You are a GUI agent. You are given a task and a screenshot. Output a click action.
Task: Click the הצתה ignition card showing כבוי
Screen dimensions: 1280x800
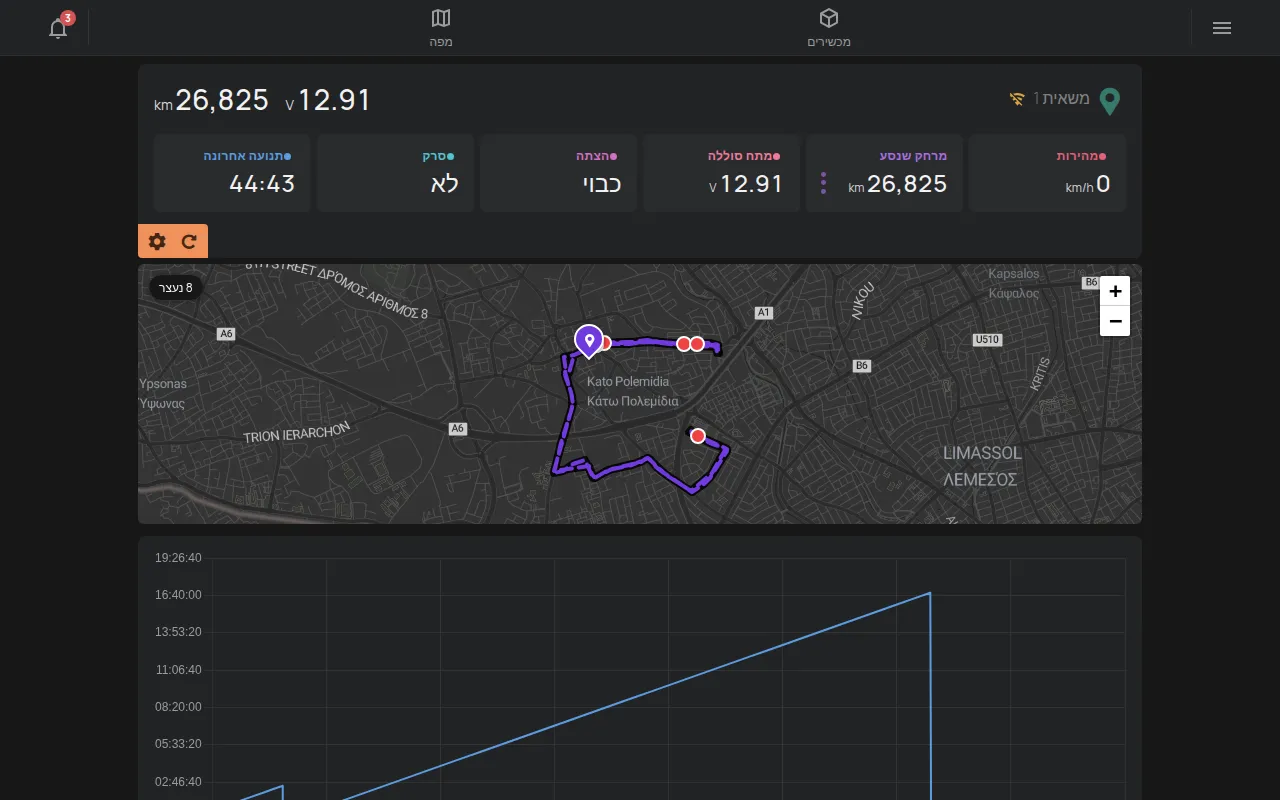559,173
